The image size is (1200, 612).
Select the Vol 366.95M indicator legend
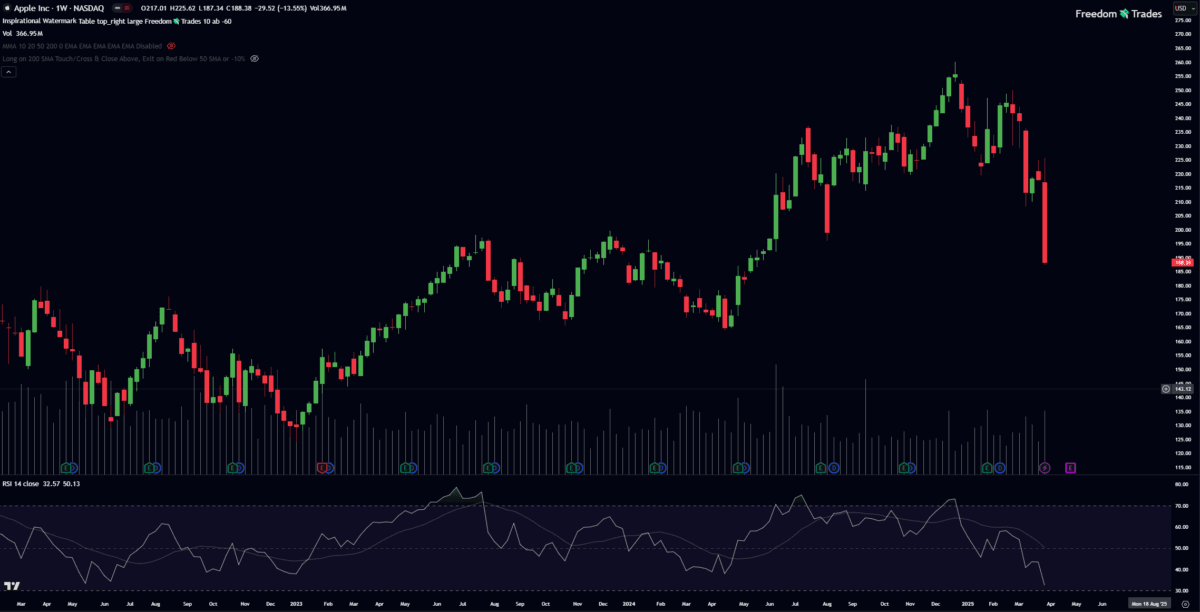(x=23, y=34)
